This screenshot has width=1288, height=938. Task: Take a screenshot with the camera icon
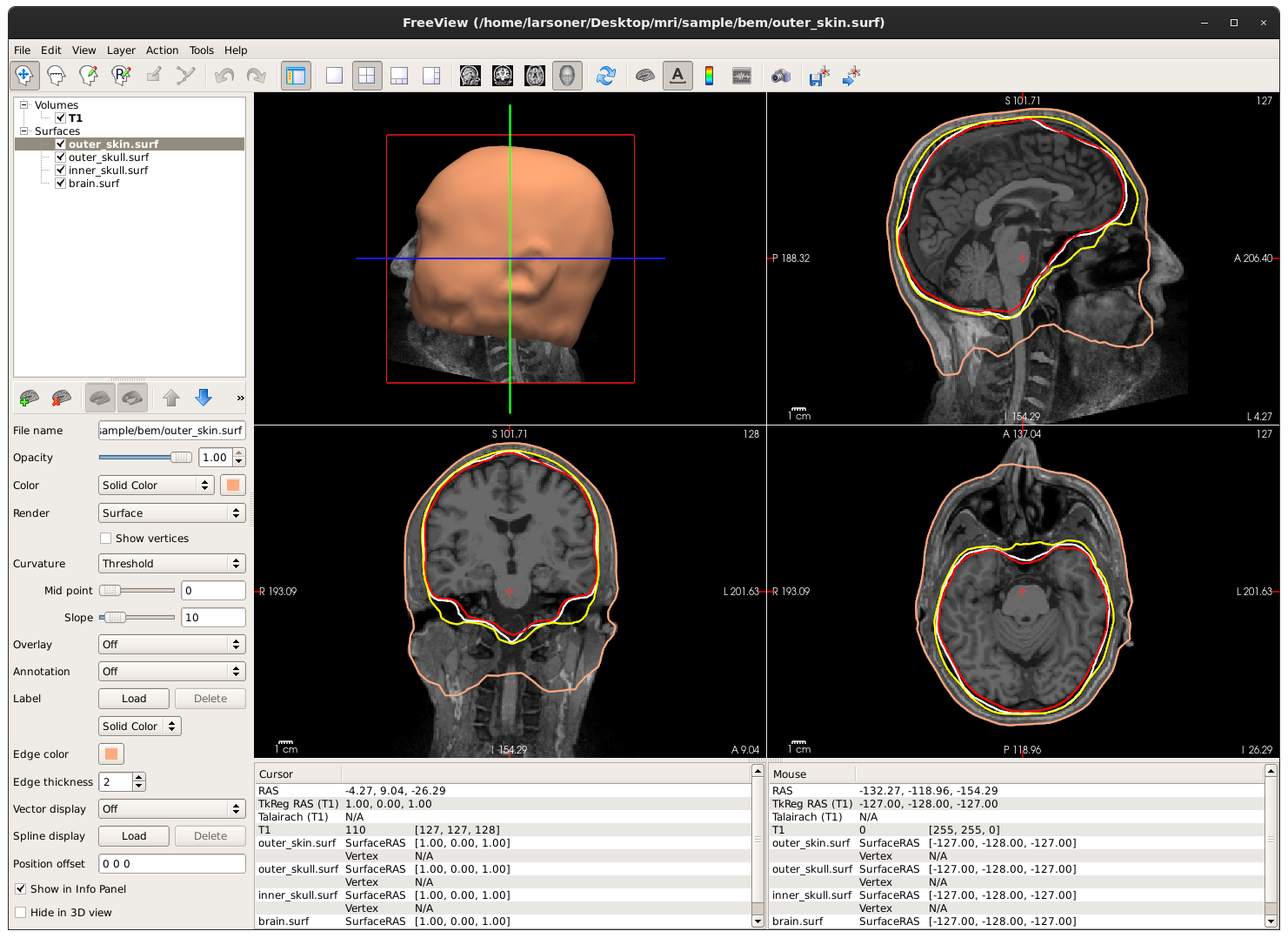[x=781, y=76]
